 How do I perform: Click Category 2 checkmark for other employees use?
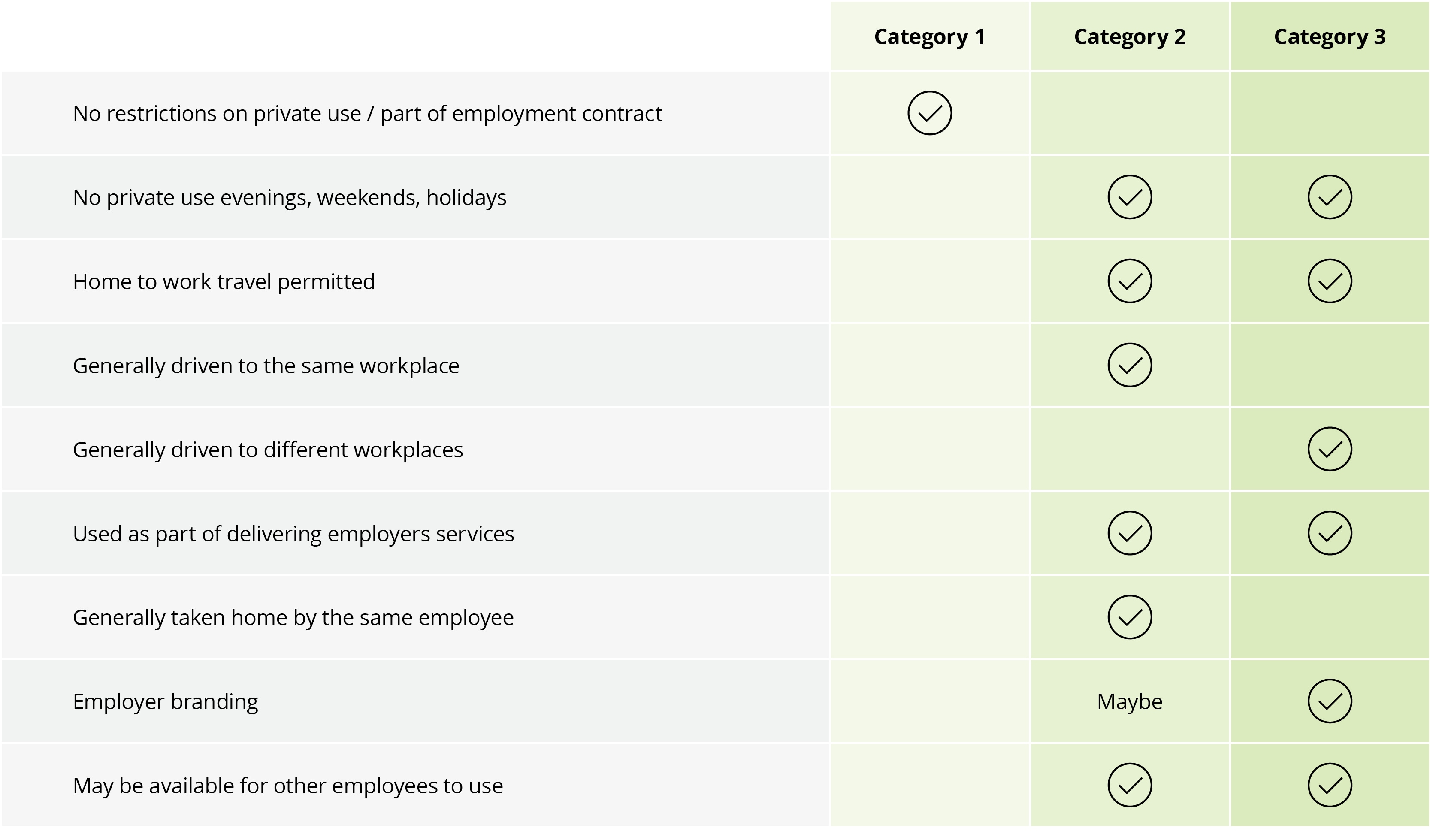1129,785
